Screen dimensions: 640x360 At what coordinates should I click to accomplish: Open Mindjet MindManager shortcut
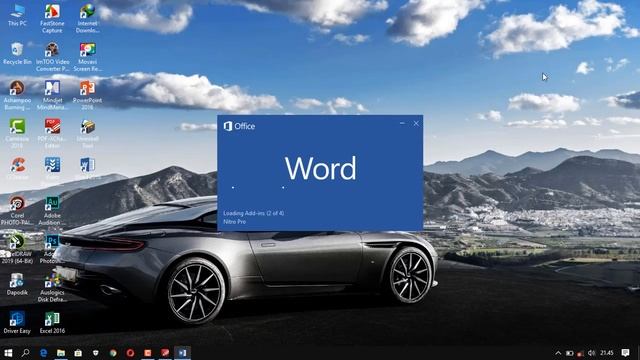[x=52, y=95]
